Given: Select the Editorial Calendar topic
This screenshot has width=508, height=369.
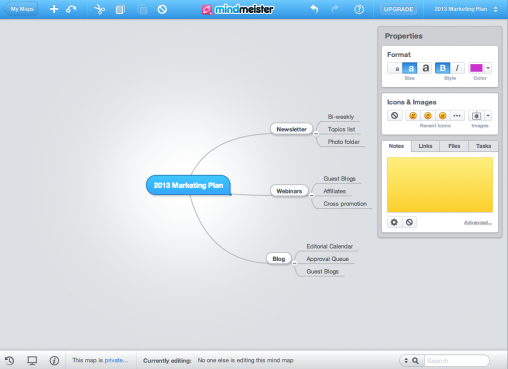Looking at the screenshot, I should 329,246.
